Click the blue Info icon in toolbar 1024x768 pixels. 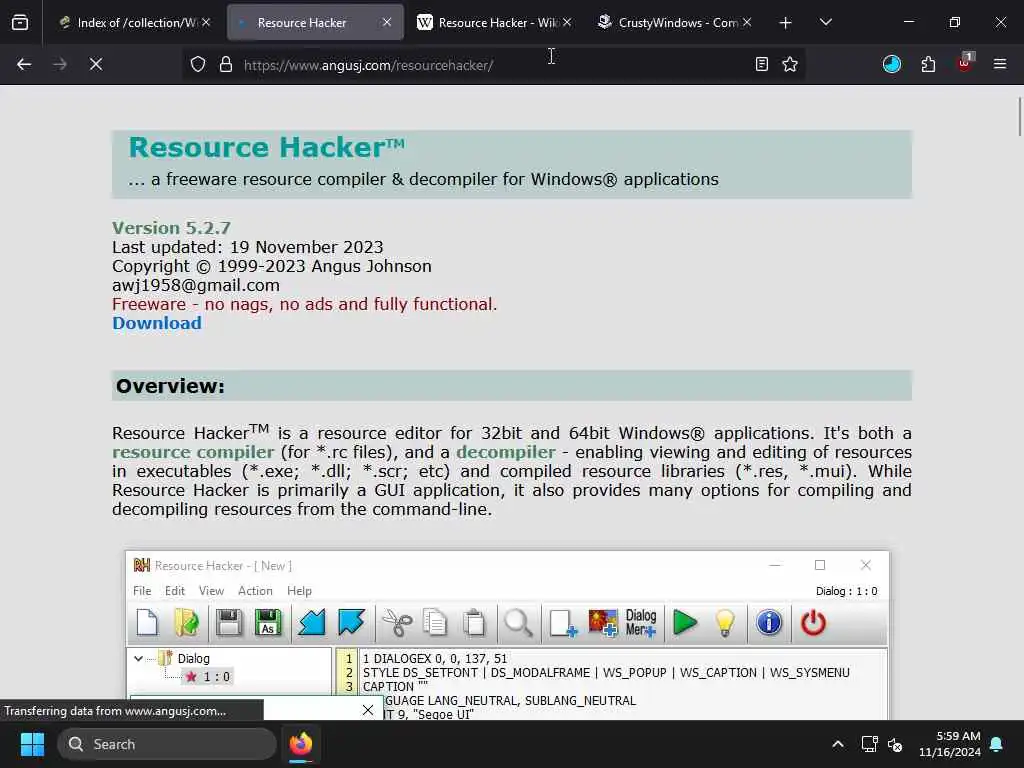coord(769,622)
